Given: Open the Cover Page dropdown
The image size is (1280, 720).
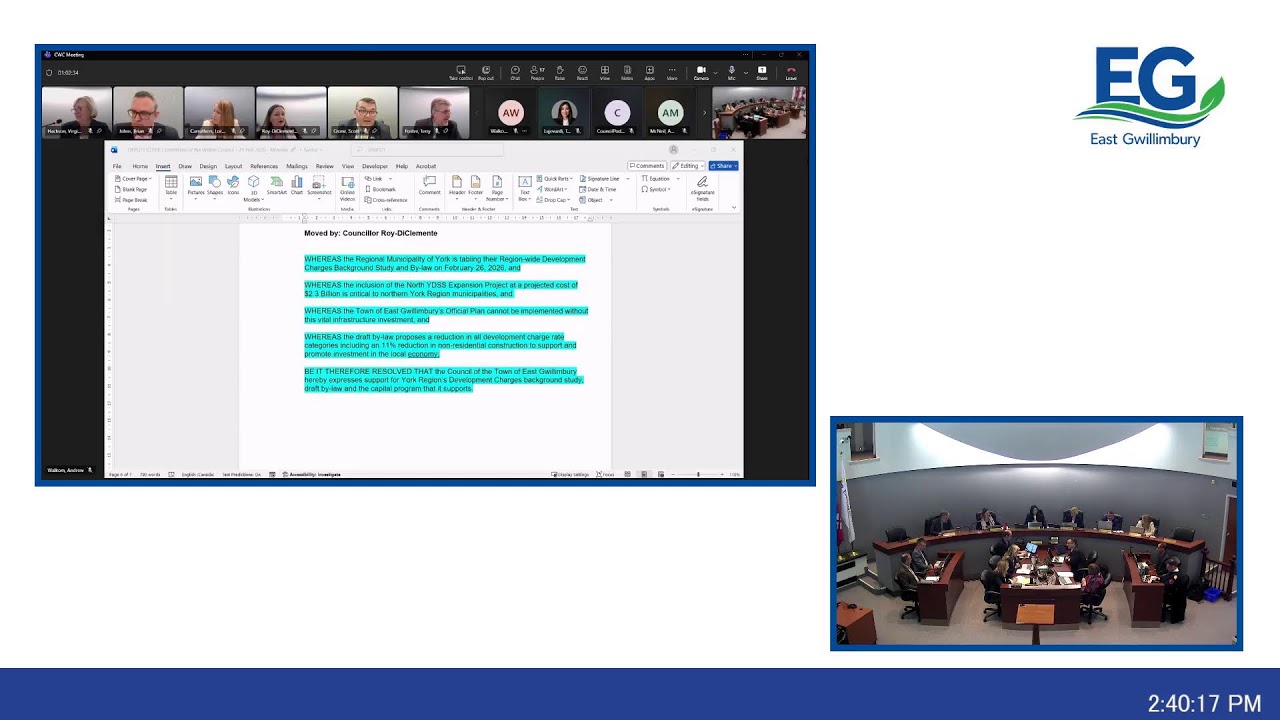Looking at the screenshot, I should point(133,179).
